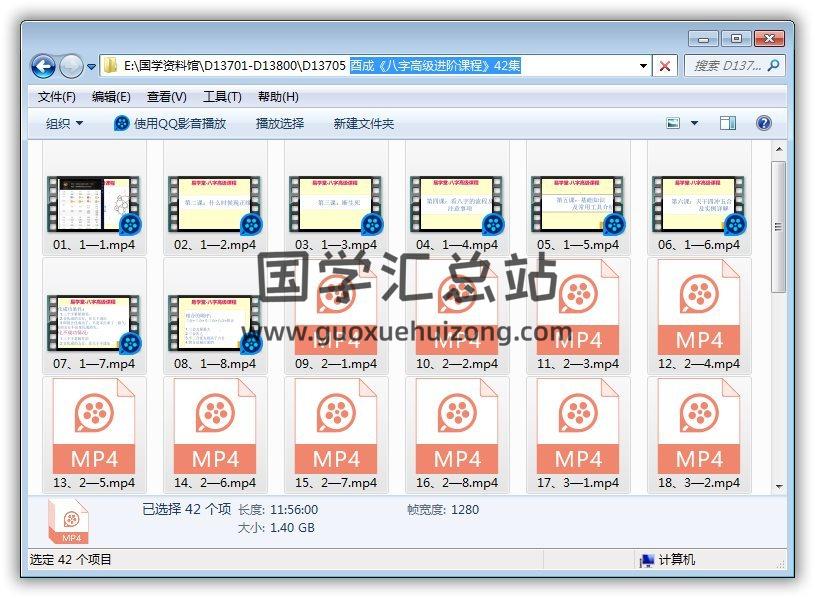Toggle the preview pane icon
The height and width of the screenshot is (598, 815).
click(x=728, y=123)
